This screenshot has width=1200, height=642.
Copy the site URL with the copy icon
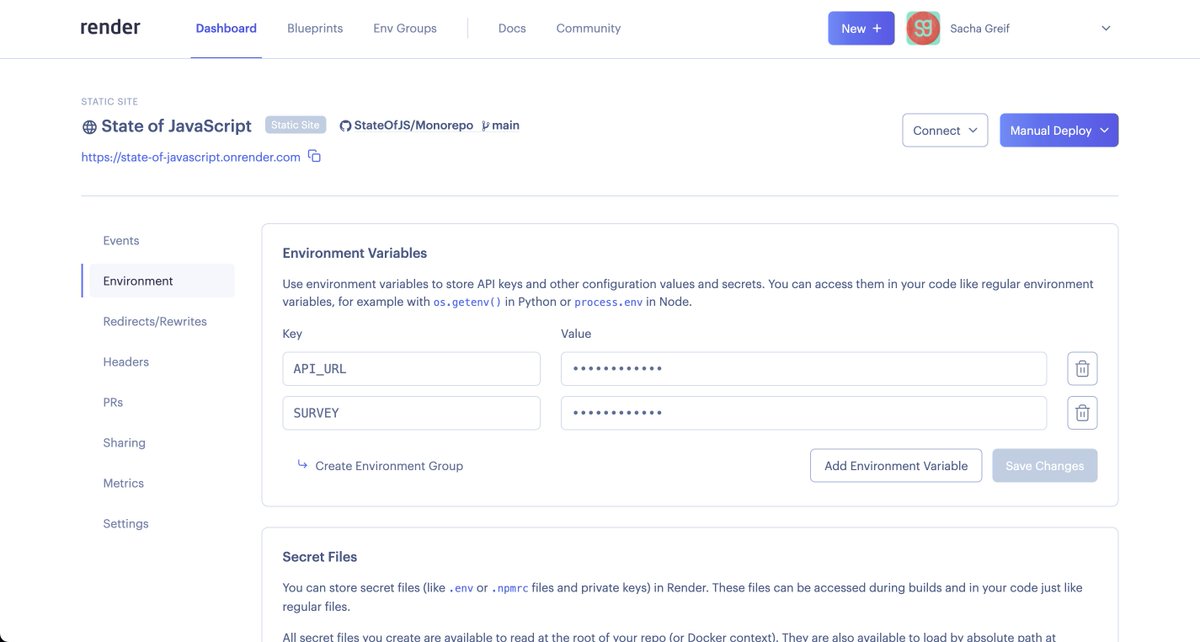(x=314, y=156)
